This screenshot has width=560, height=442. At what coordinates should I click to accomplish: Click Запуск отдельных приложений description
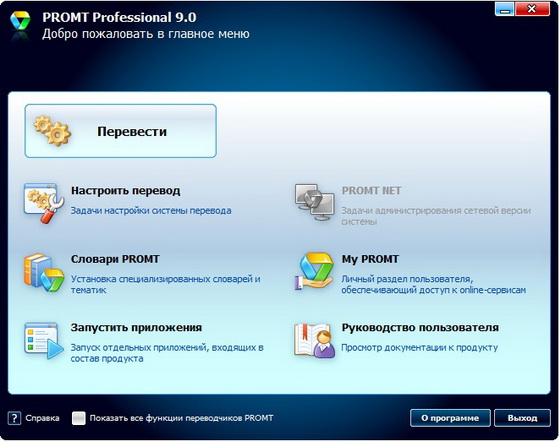tap(167, 353)
